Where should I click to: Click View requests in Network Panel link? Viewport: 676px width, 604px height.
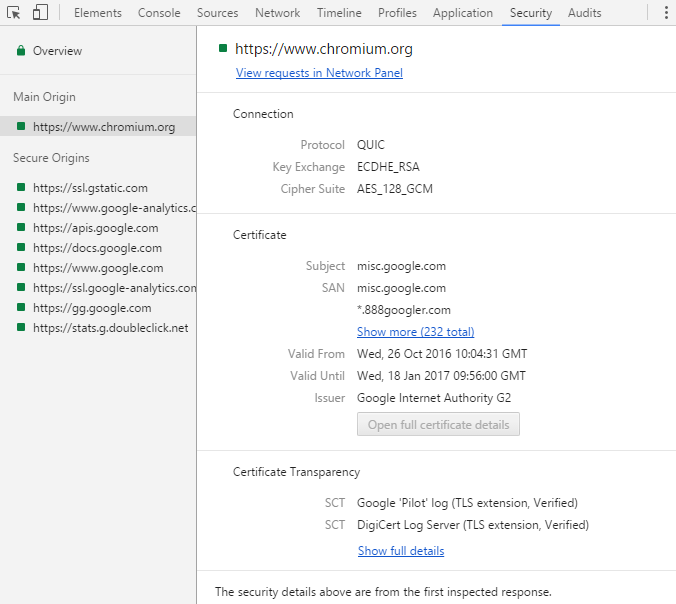(319, 73)
